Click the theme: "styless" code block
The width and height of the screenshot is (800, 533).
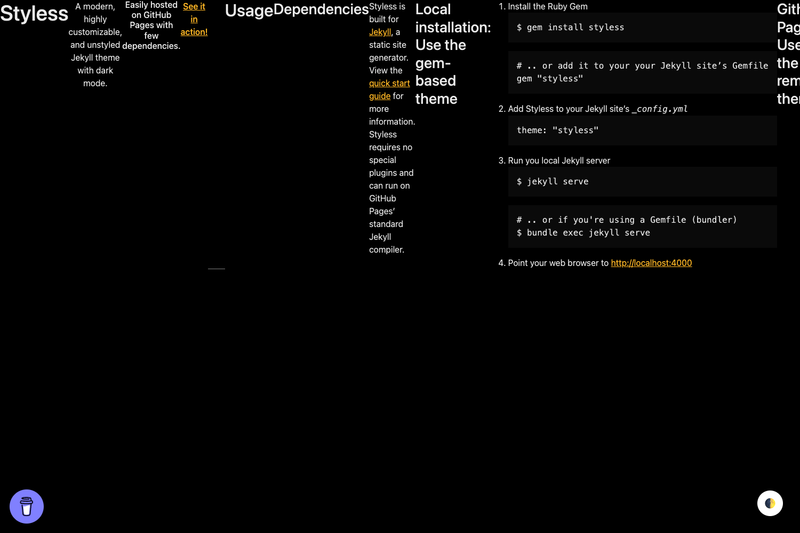point(642,131)
